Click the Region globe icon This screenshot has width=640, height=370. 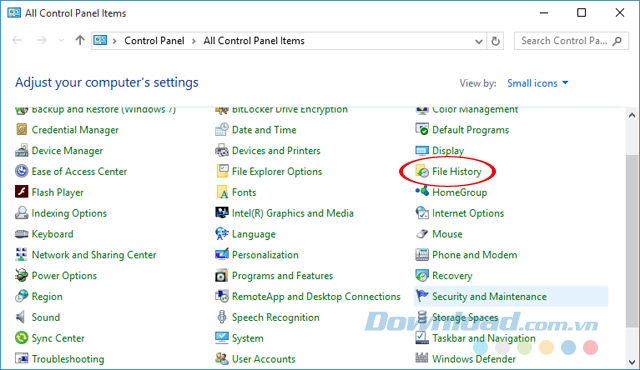[22, 296]
